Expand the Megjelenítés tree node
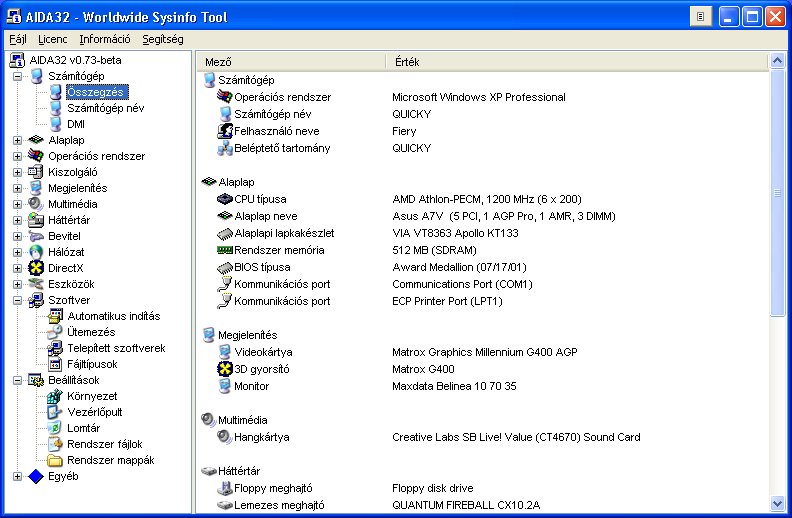The height and width of the screenshot is (518, 792). pyautogui.click(x=18, y=188)
